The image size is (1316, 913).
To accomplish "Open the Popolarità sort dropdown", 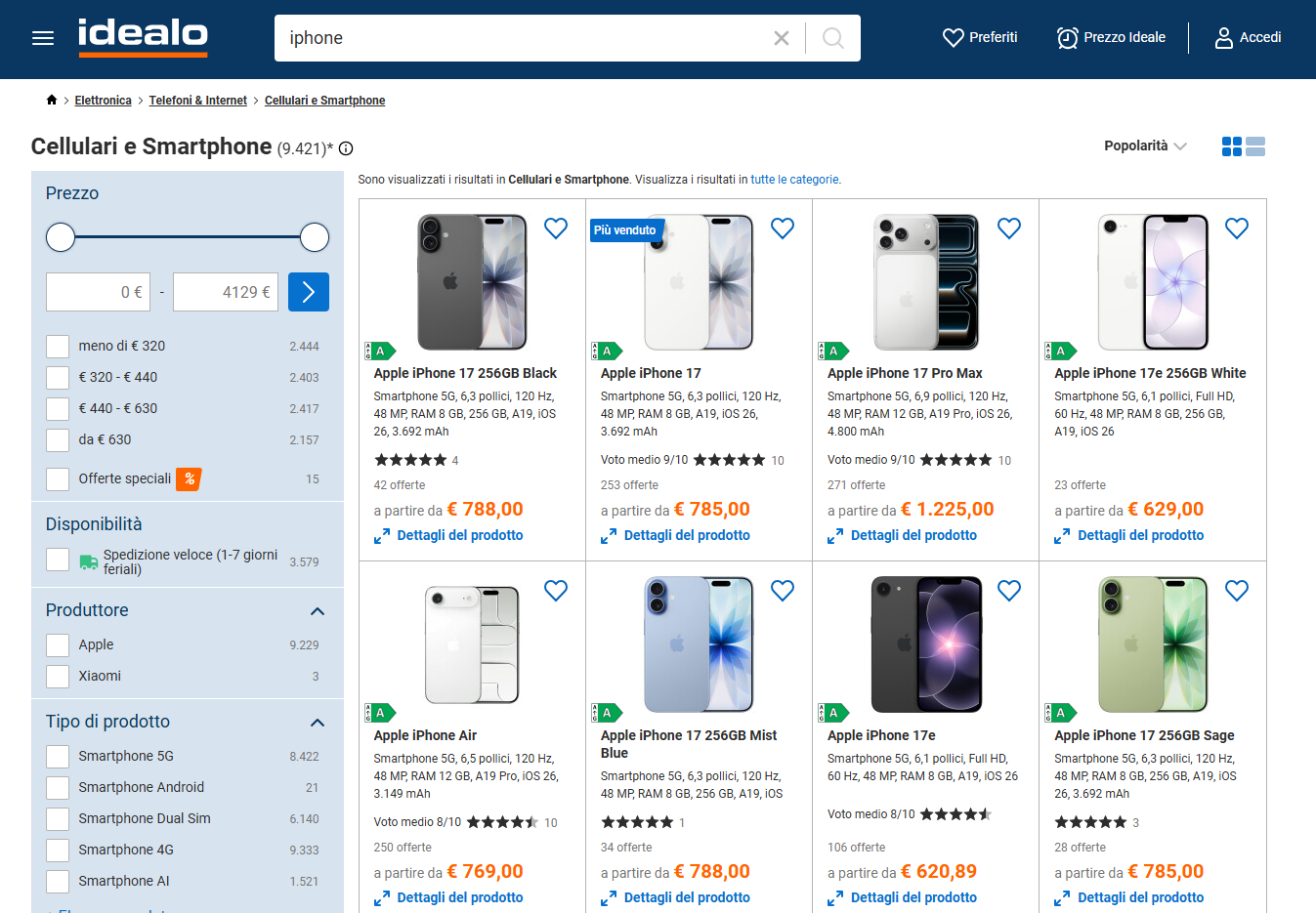I will point(1145,145).
